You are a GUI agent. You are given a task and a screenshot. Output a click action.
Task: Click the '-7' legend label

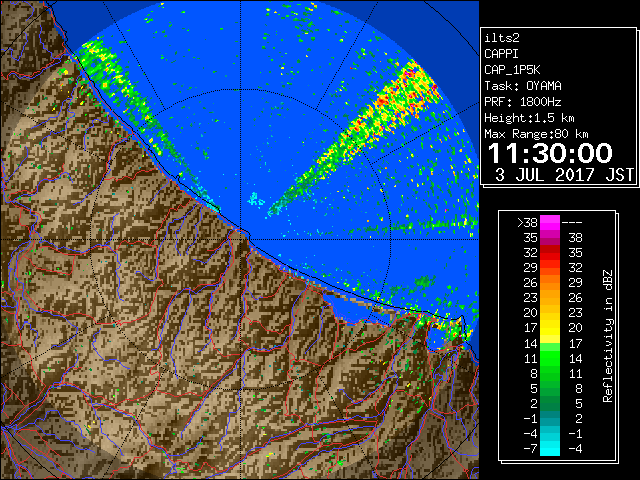[x=530, y=448]
